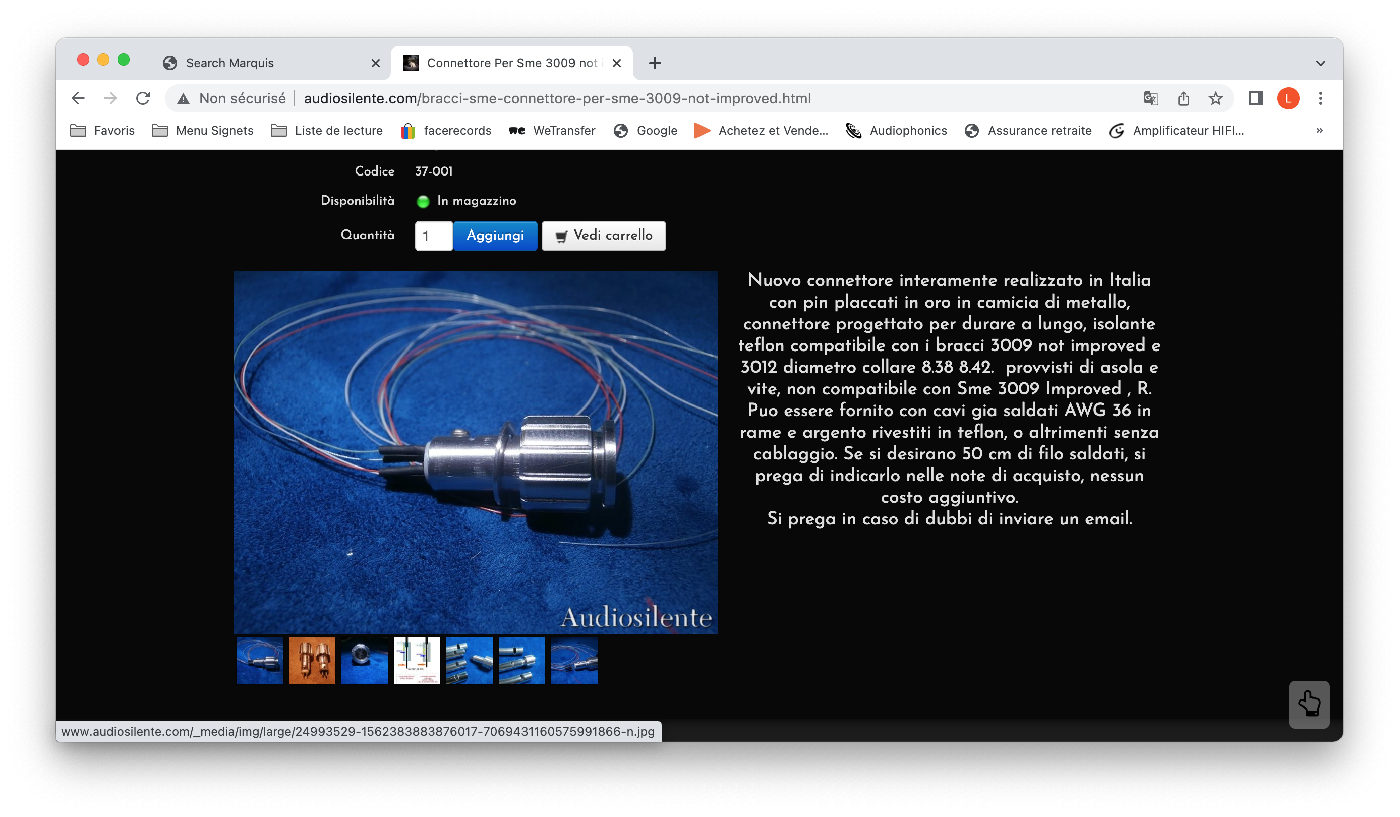Click the hand pointer floating button
The height and width of the screenshot is (817, 1400).
(1309, 705)
